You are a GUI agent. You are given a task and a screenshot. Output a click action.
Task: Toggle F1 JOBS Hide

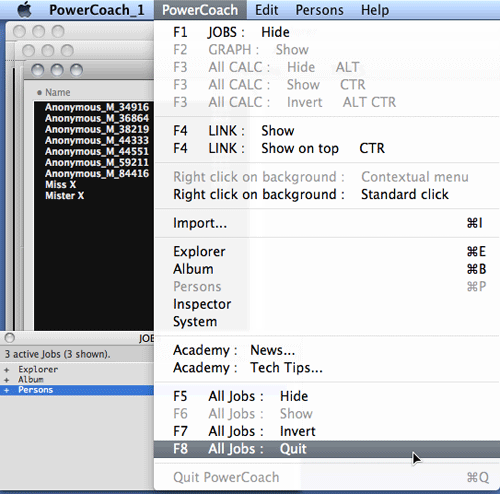point(327,32)
